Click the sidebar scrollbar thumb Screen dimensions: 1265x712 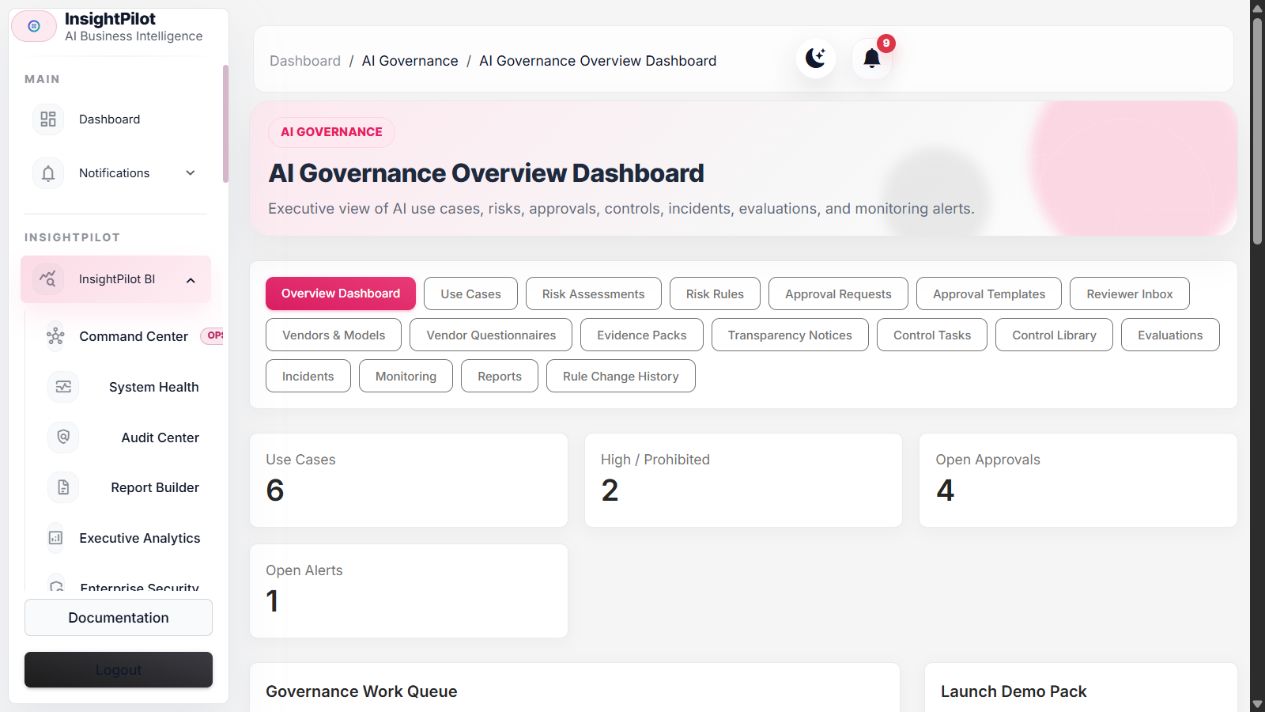click(x=226, y=124)
